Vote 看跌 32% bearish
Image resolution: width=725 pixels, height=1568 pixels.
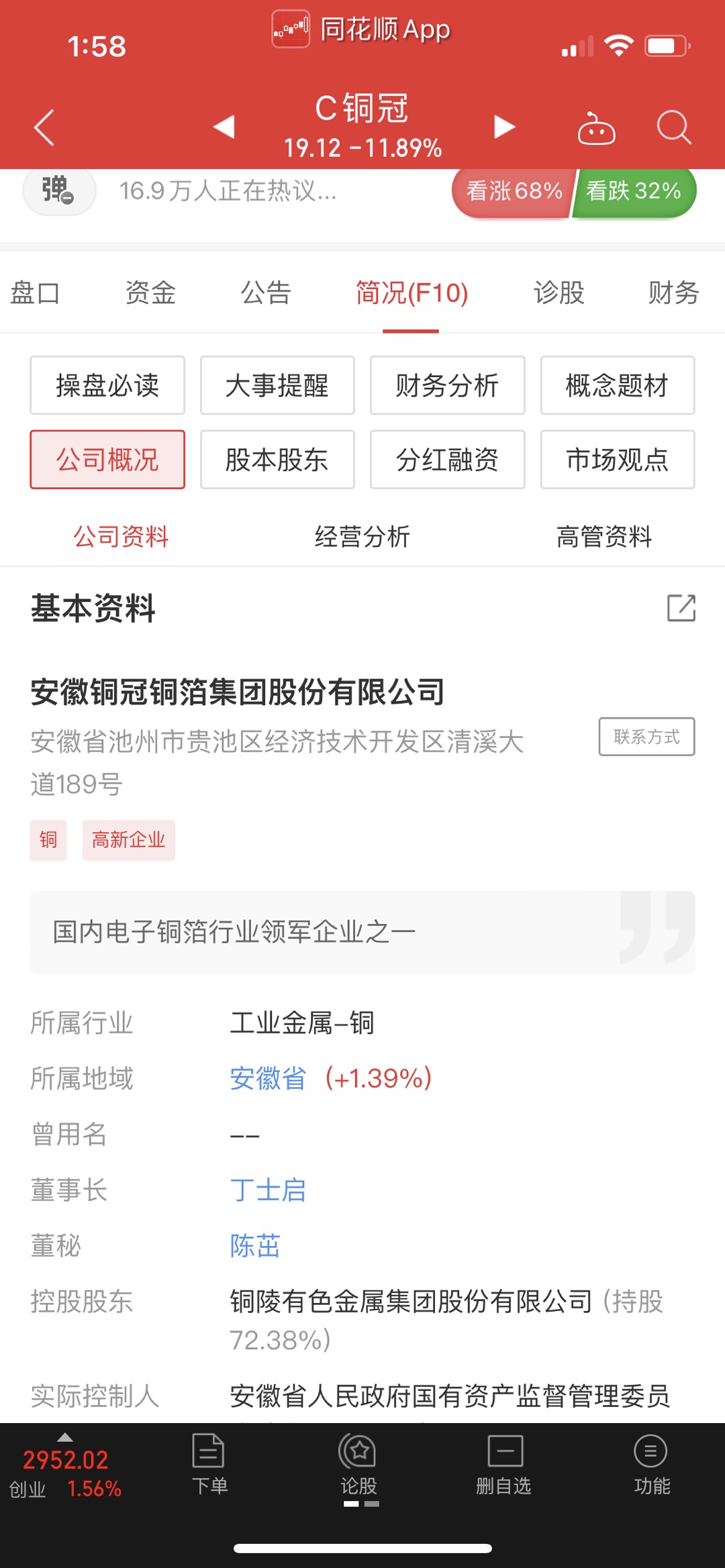click(x=634, y=191)
